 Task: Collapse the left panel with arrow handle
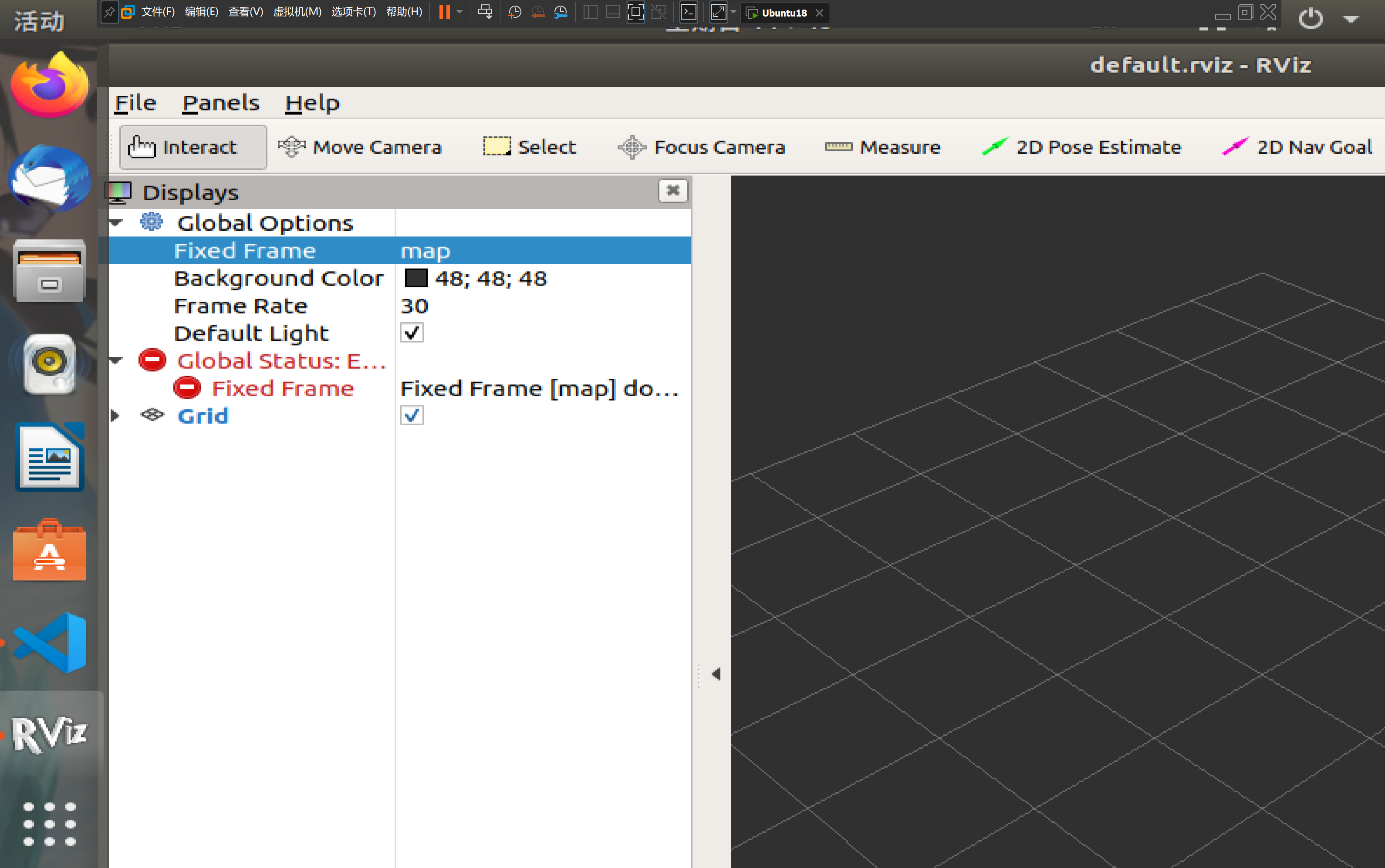[716, 674]
